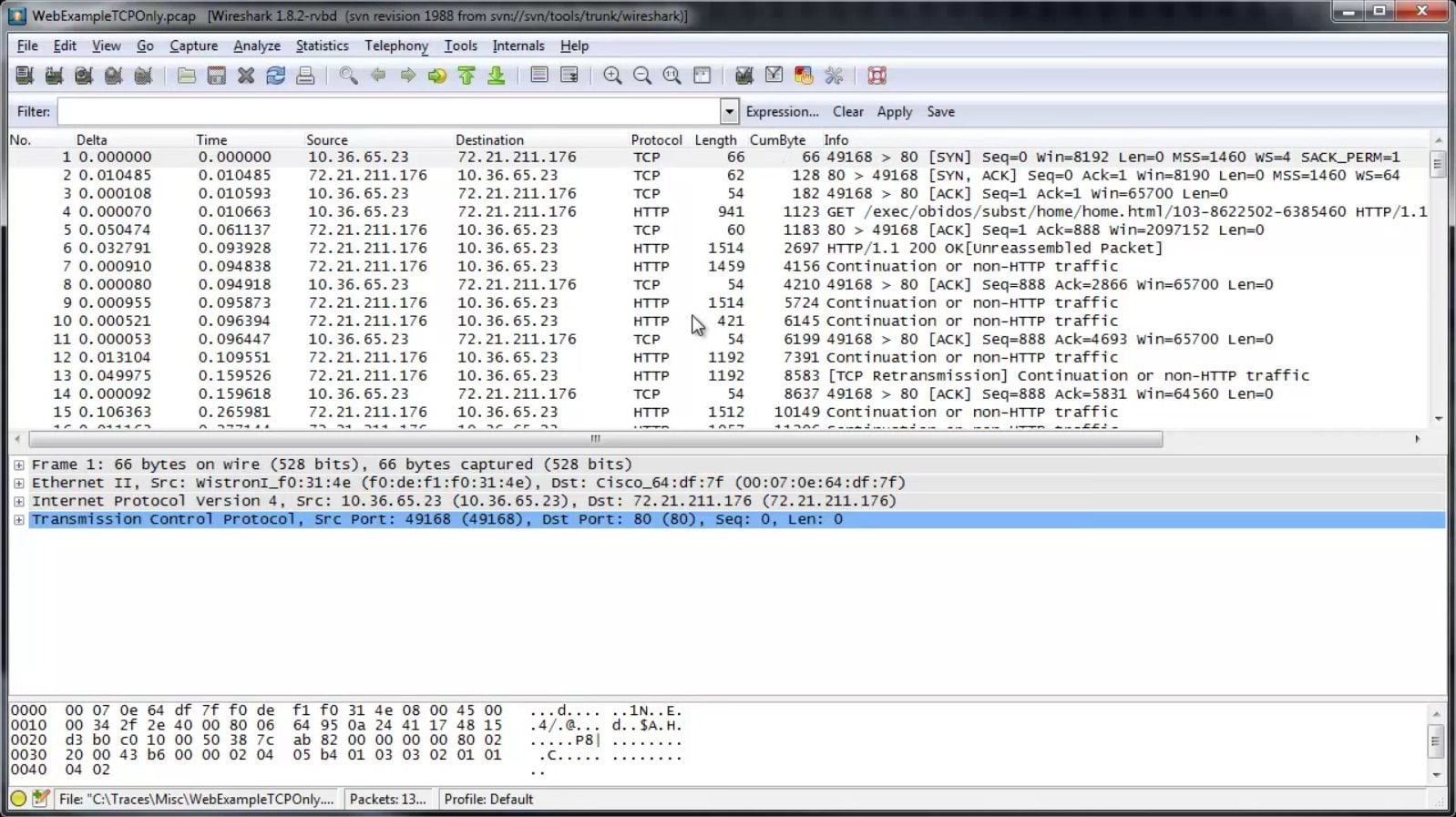Expand the Frame 1 tree node
This screenshot has width=1456, height=817.
(x=18, y=465)
